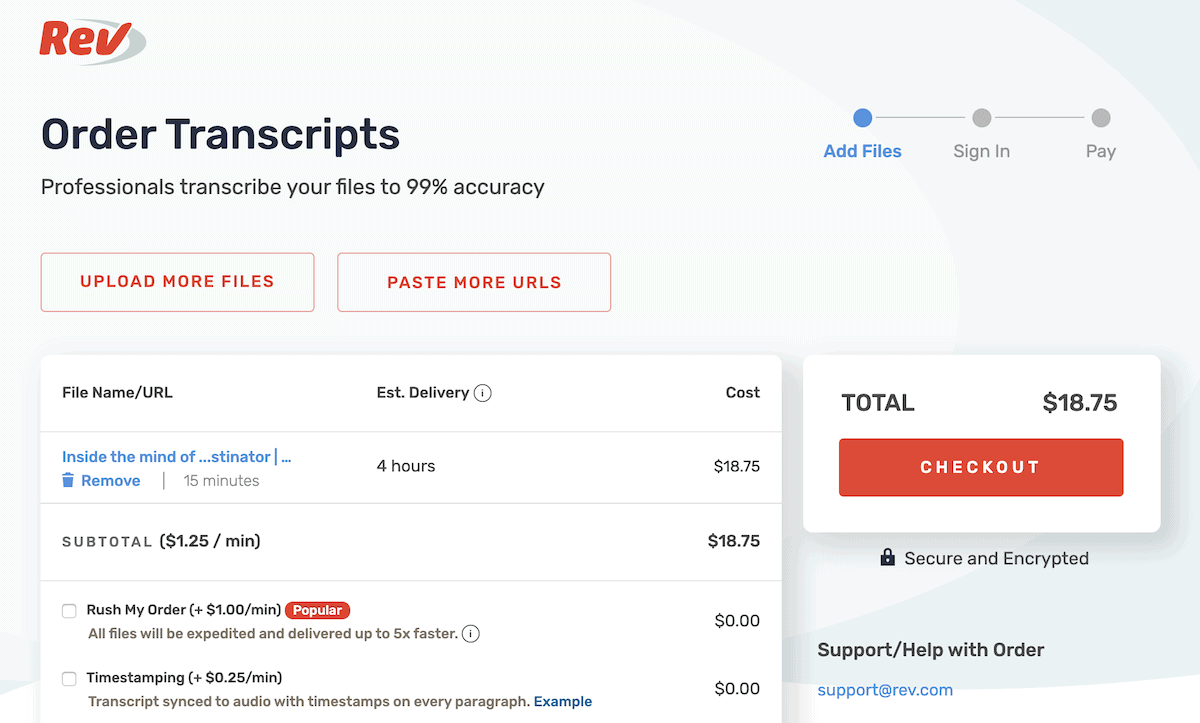Click the Sign In step circle

coord(981,118)
